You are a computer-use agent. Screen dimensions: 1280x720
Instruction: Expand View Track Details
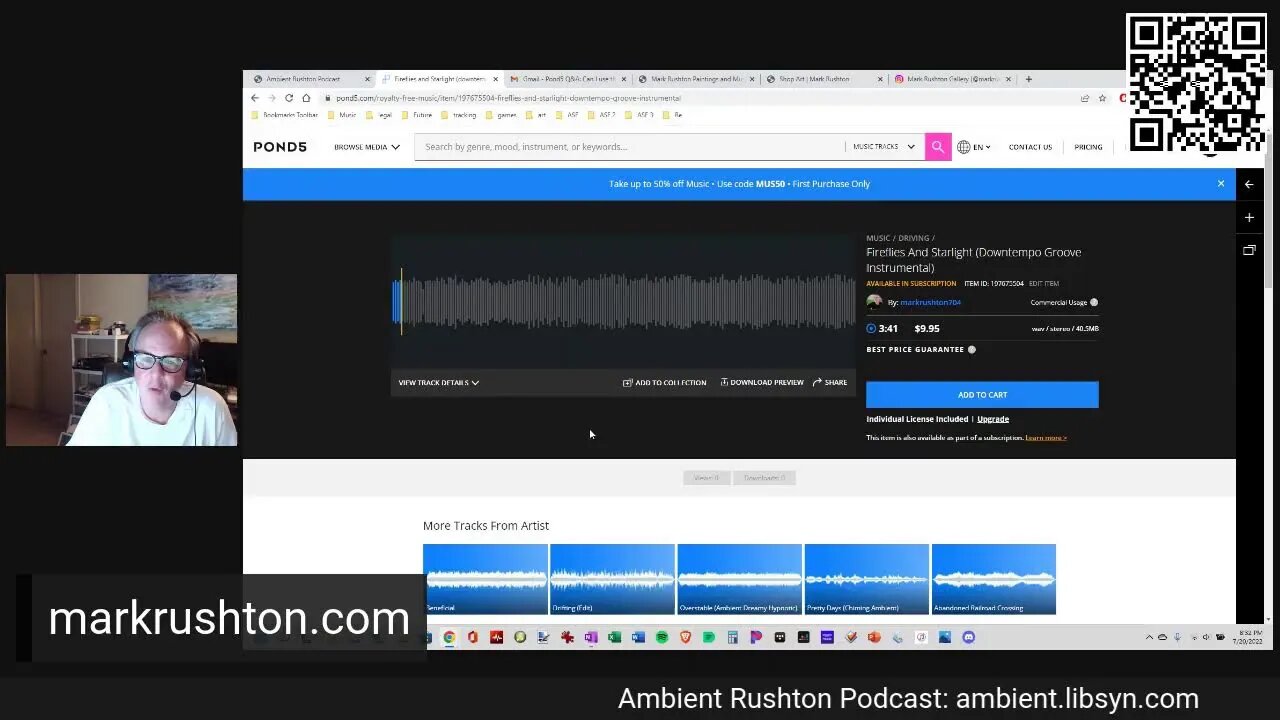tap(438, 382)
